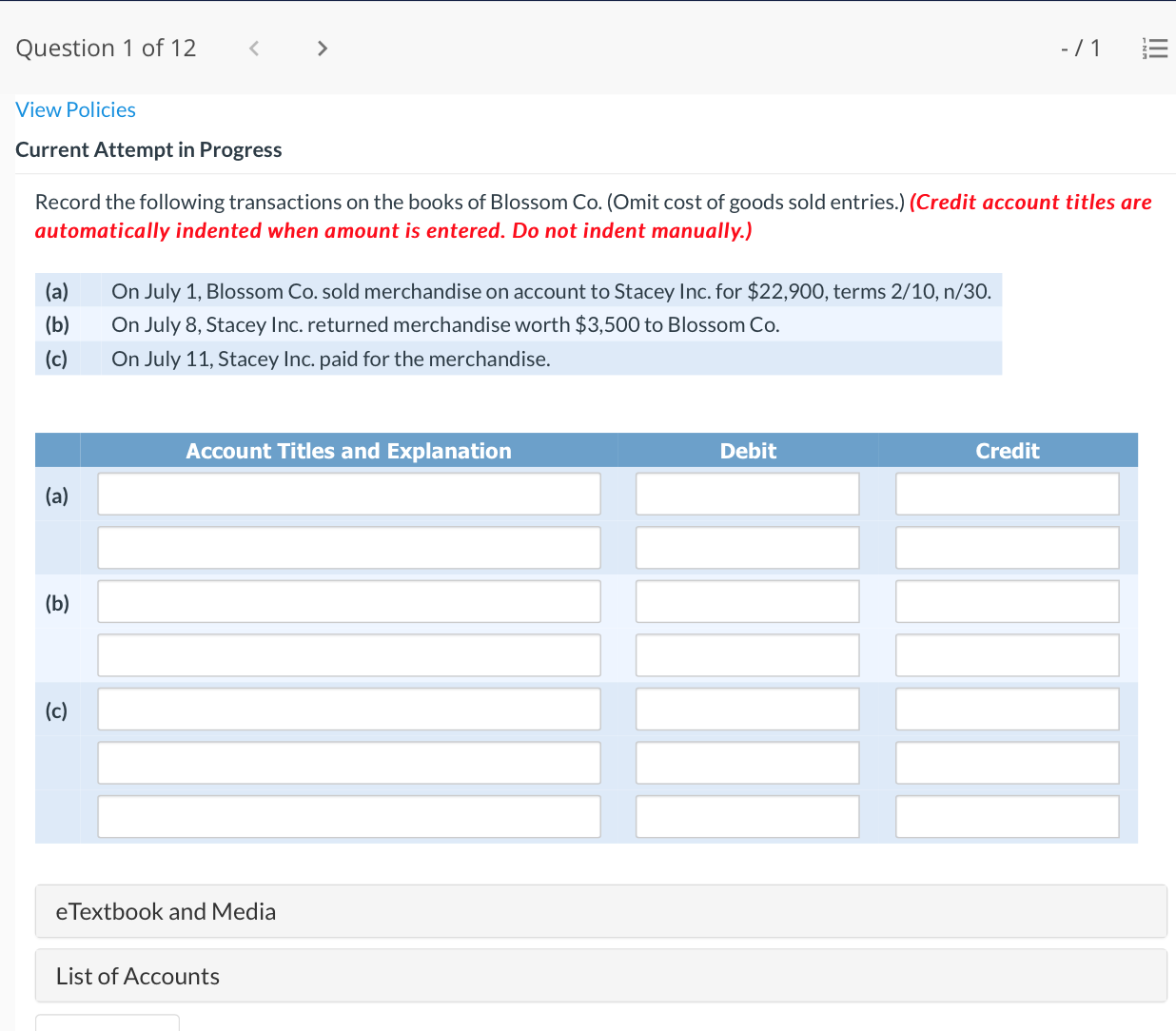Open the question list icon
This screenshot has width=1176, height=1031.
[1154, 48]
